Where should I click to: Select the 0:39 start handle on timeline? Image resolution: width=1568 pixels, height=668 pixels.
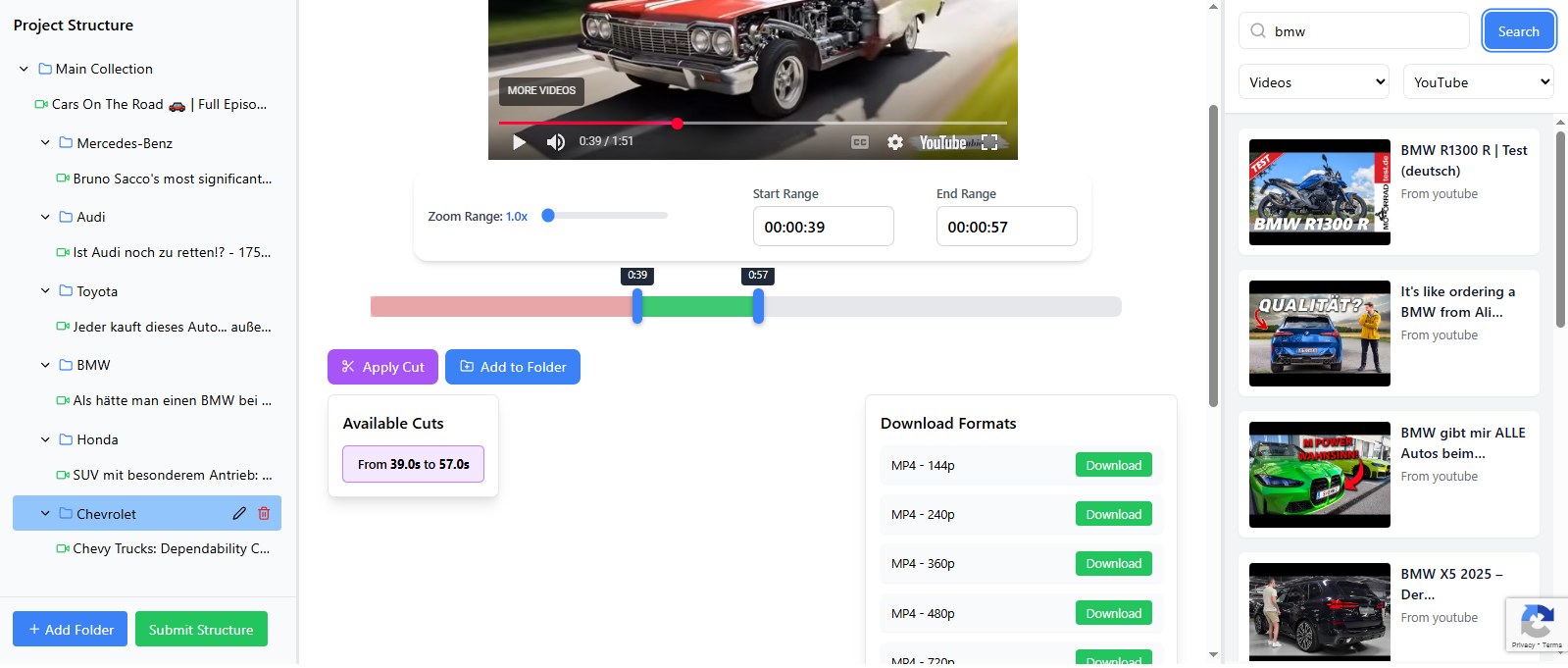click(637, 307)
